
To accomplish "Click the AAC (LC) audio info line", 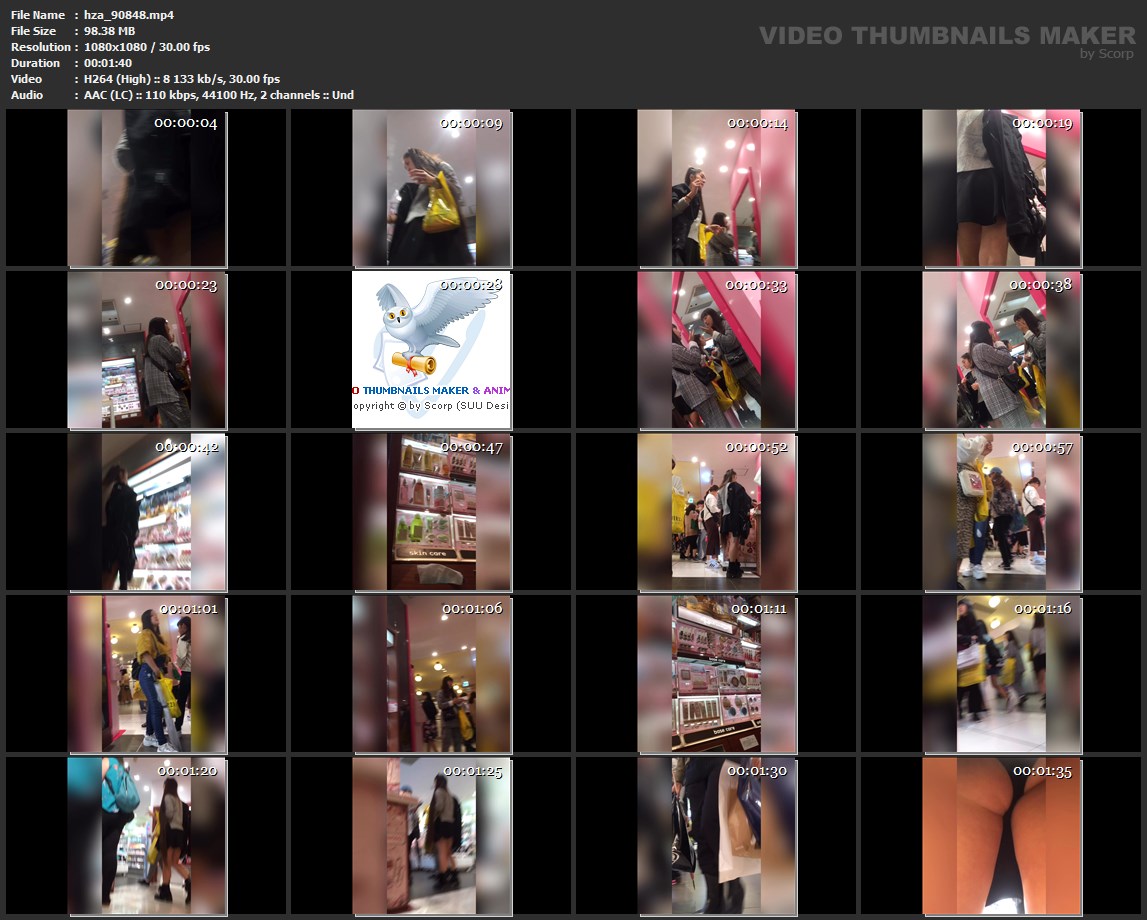I will click(219, 95).
